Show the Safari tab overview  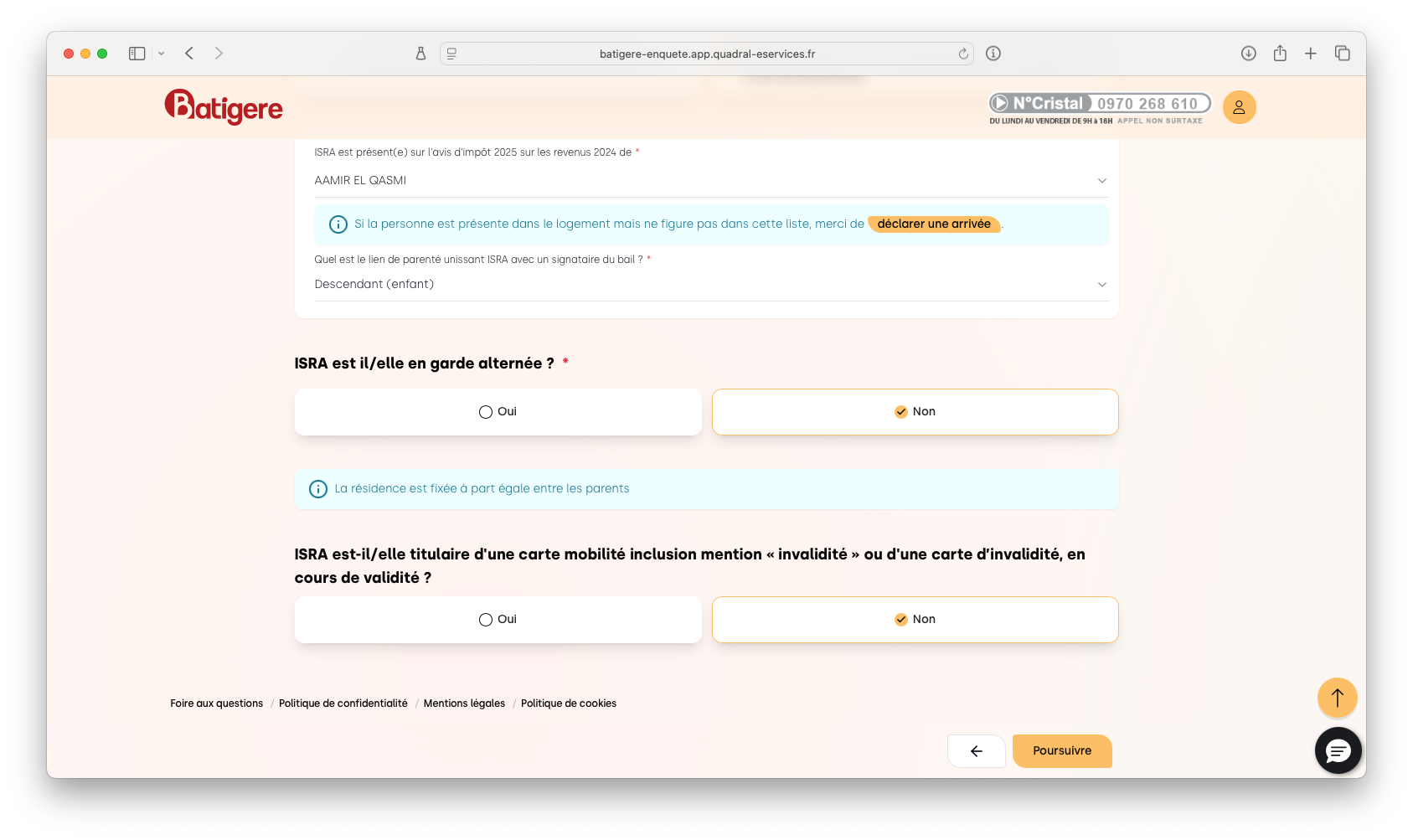click(1342, 54)
